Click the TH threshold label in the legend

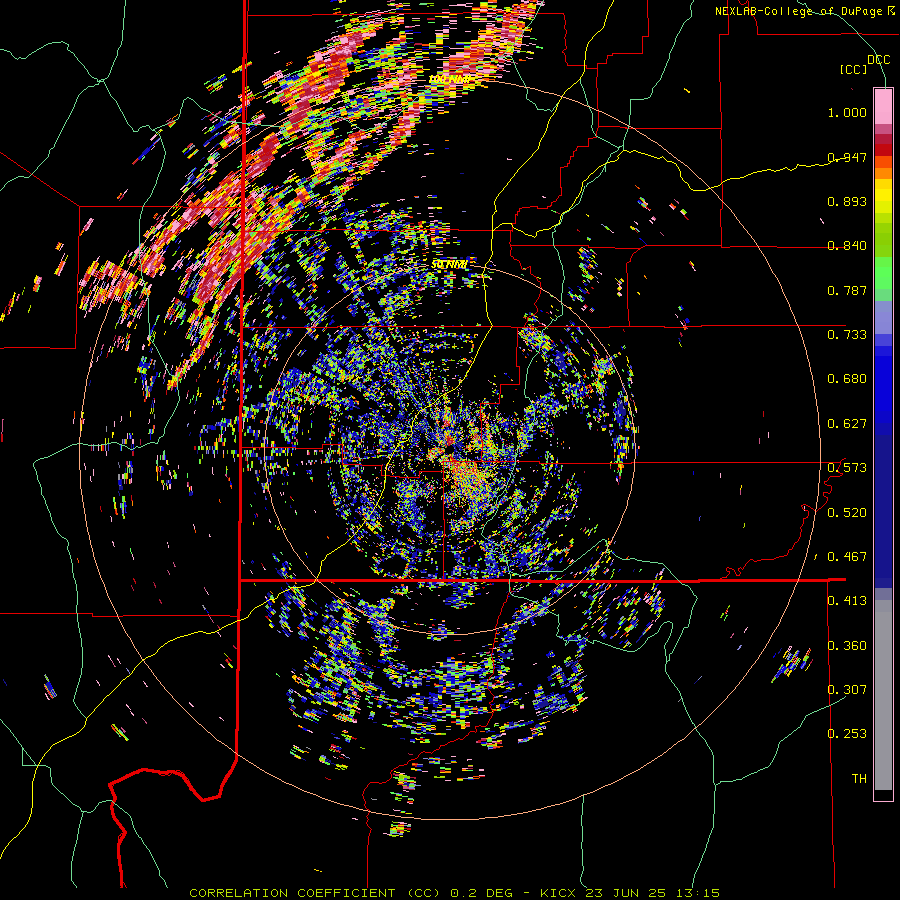pyautogui.click(x=859, y=779)
